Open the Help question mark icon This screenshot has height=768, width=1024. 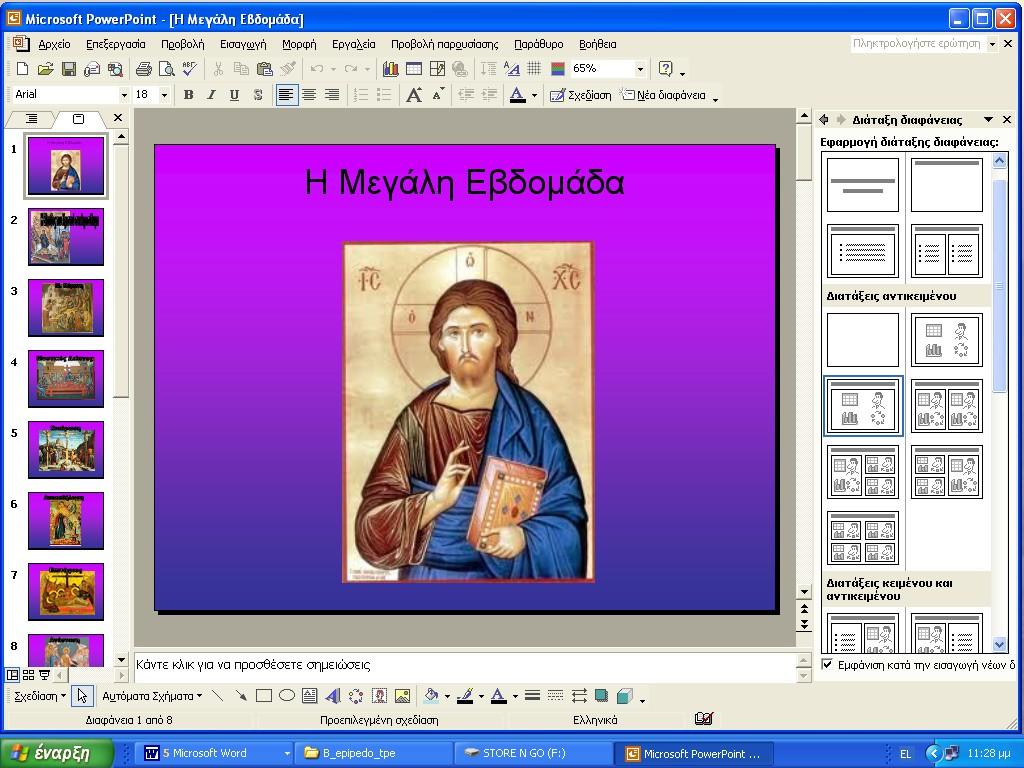(665, 69)
